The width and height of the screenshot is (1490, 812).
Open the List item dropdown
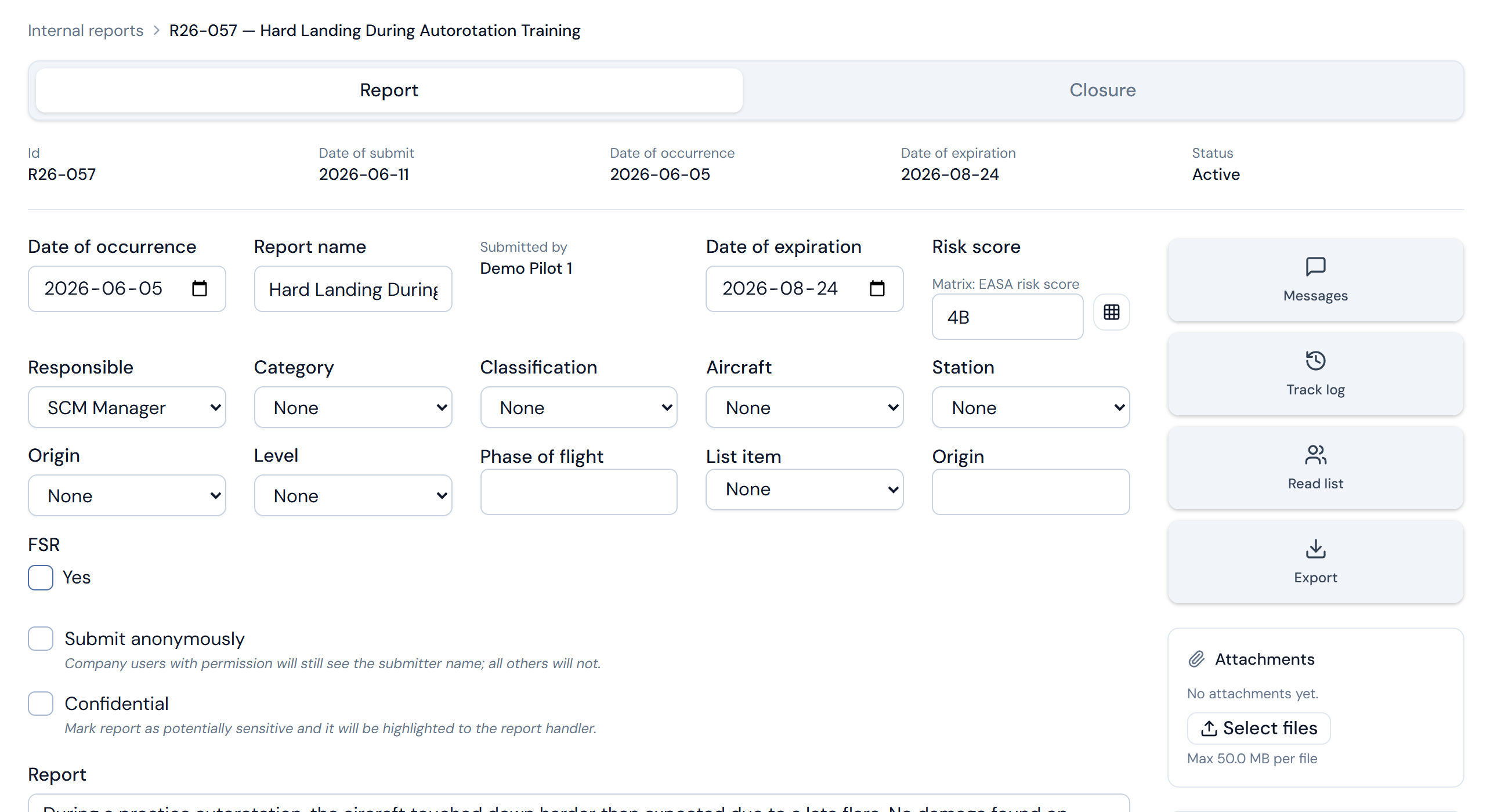[804, 490]
